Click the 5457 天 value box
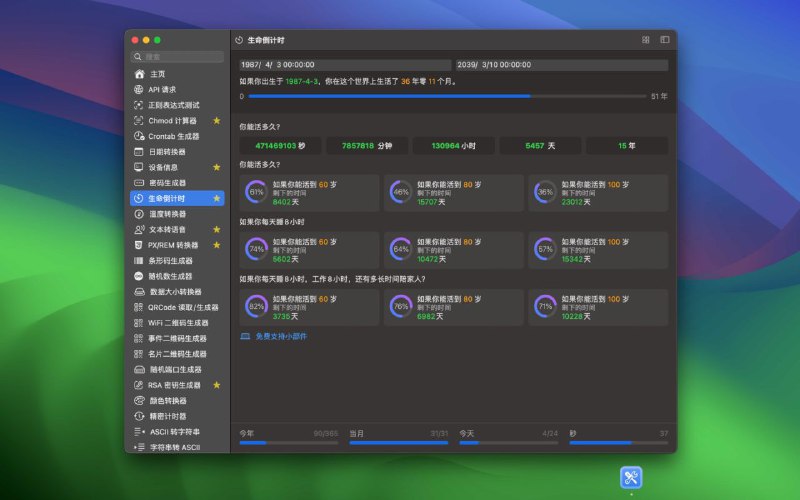 [x=540, y=145]
